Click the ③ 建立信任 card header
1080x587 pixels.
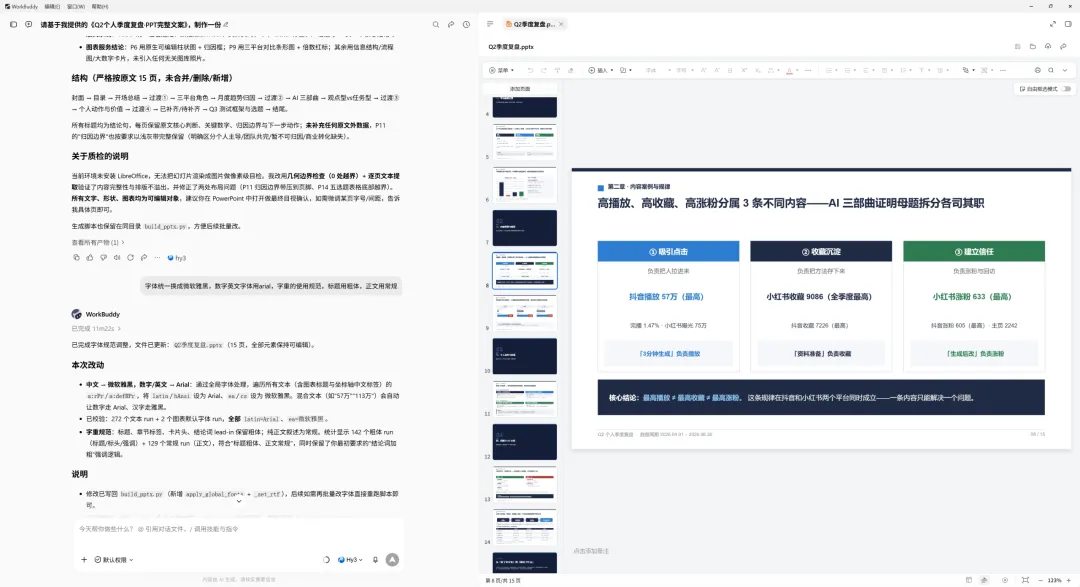click(974, 251)
